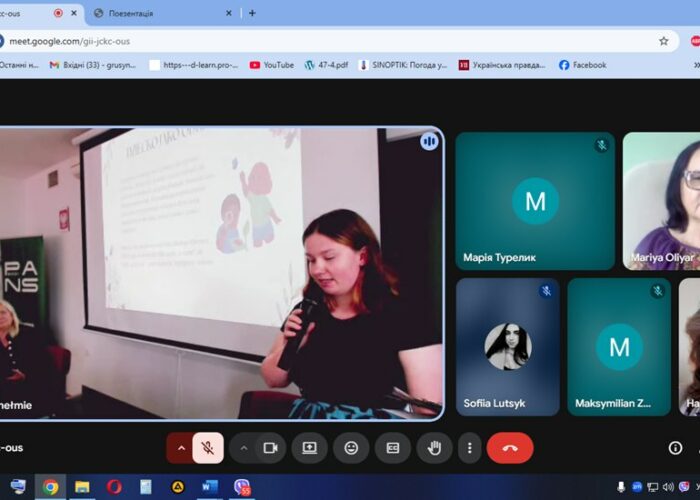Viewport: 700px width, 500px height.
Task: Start presenting your screen
Action: point(310,448)
